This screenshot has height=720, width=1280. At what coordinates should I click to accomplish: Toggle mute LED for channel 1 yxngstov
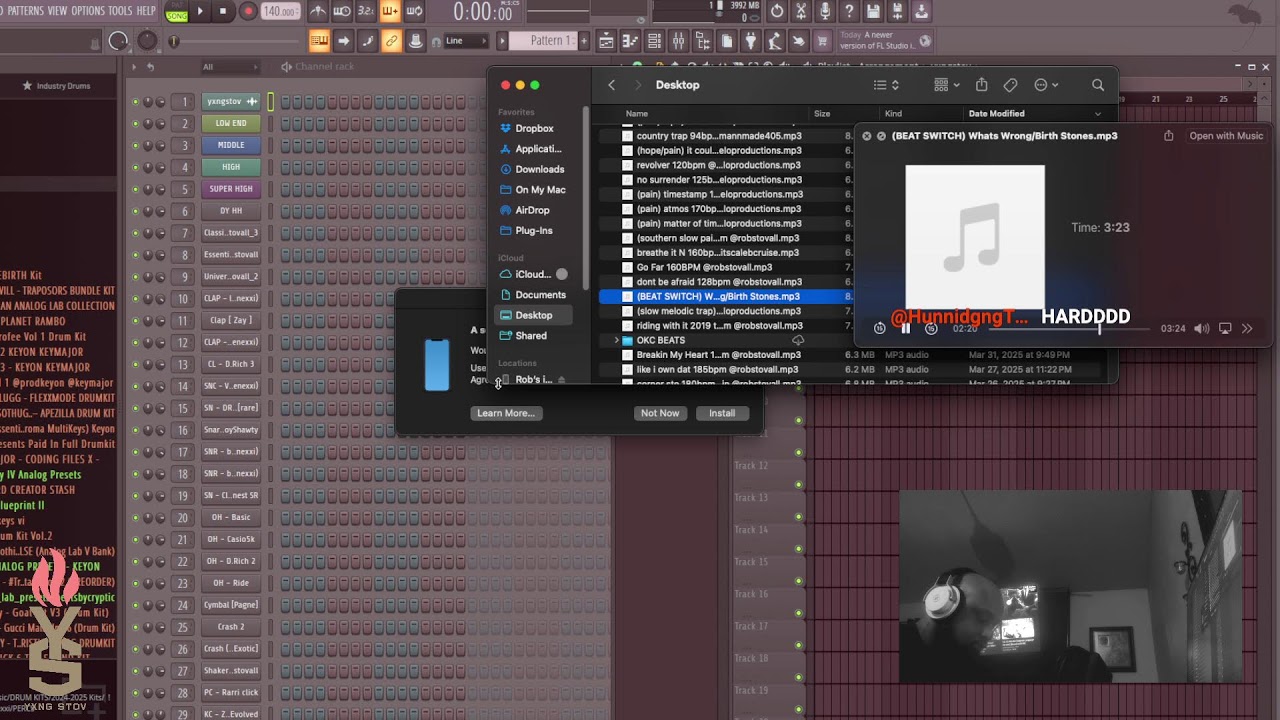pos(136,101)
